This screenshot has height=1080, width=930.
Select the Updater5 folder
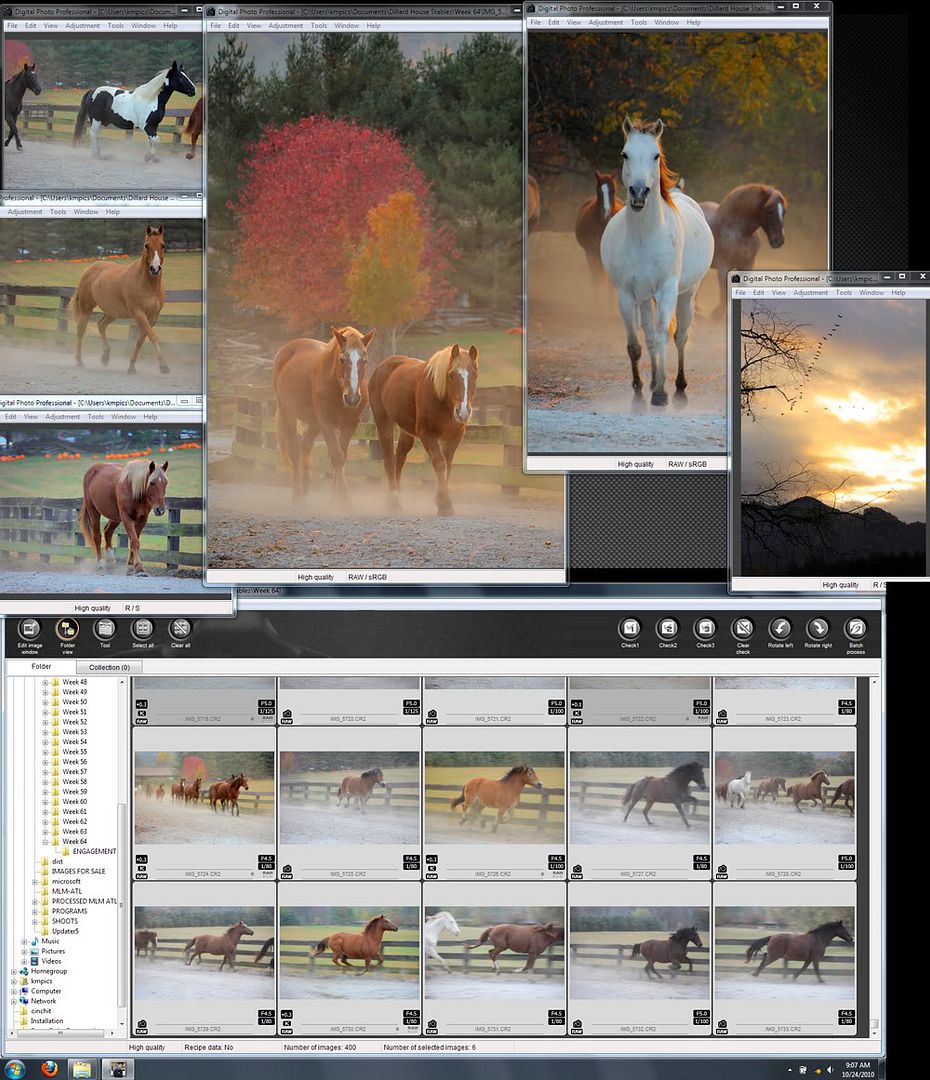[65, 931]
